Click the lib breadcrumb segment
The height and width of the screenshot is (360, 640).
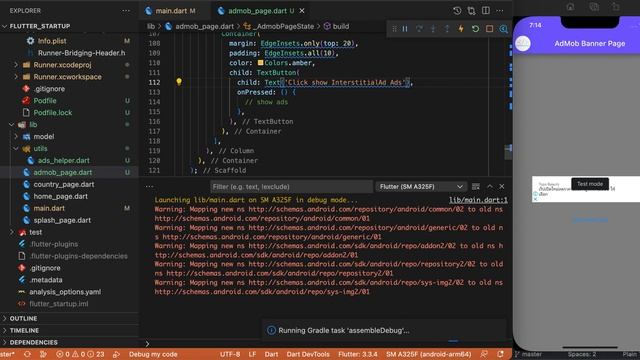point(151,26)
